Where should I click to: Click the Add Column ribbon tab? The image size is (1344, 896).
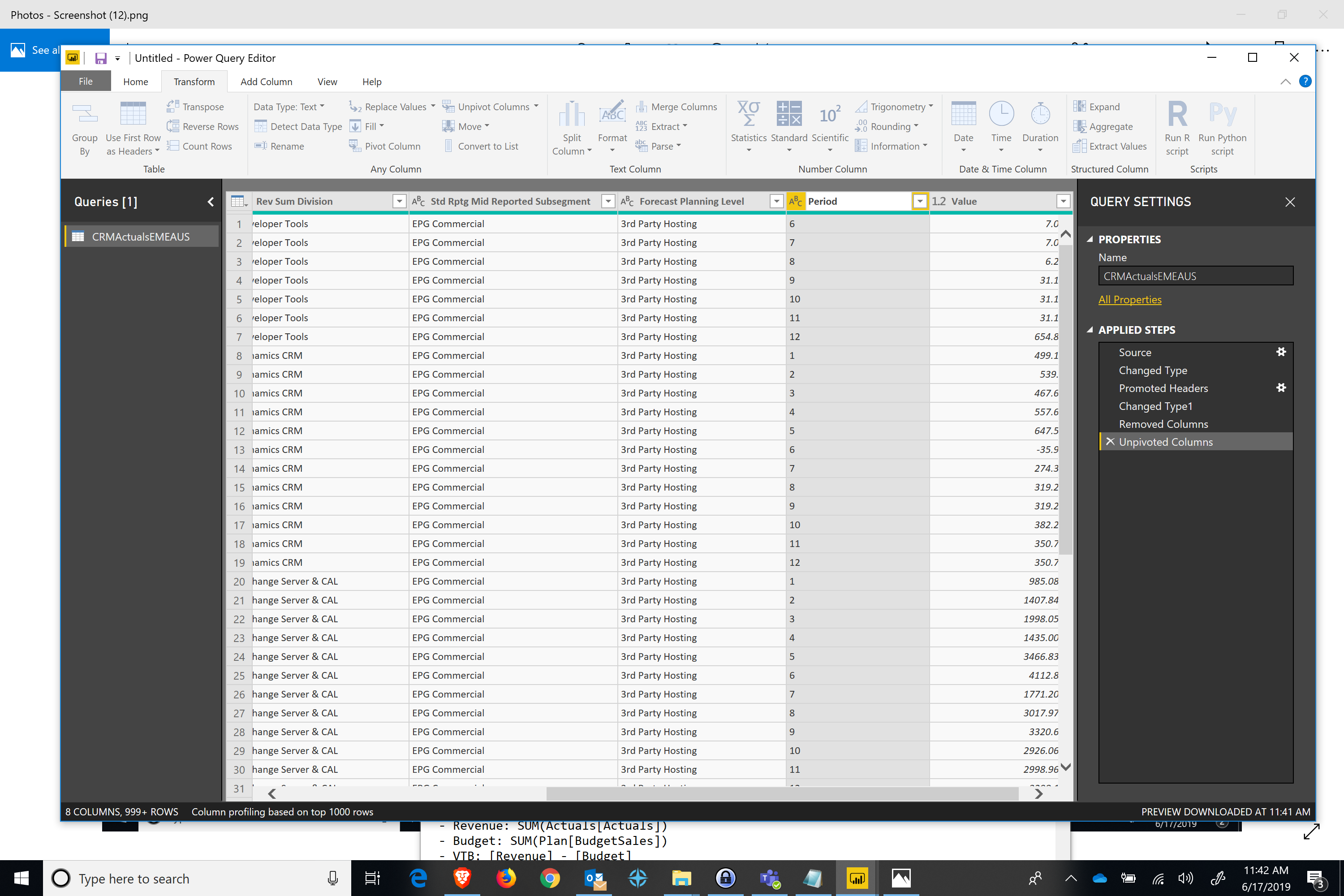click(x=266, y=82)
